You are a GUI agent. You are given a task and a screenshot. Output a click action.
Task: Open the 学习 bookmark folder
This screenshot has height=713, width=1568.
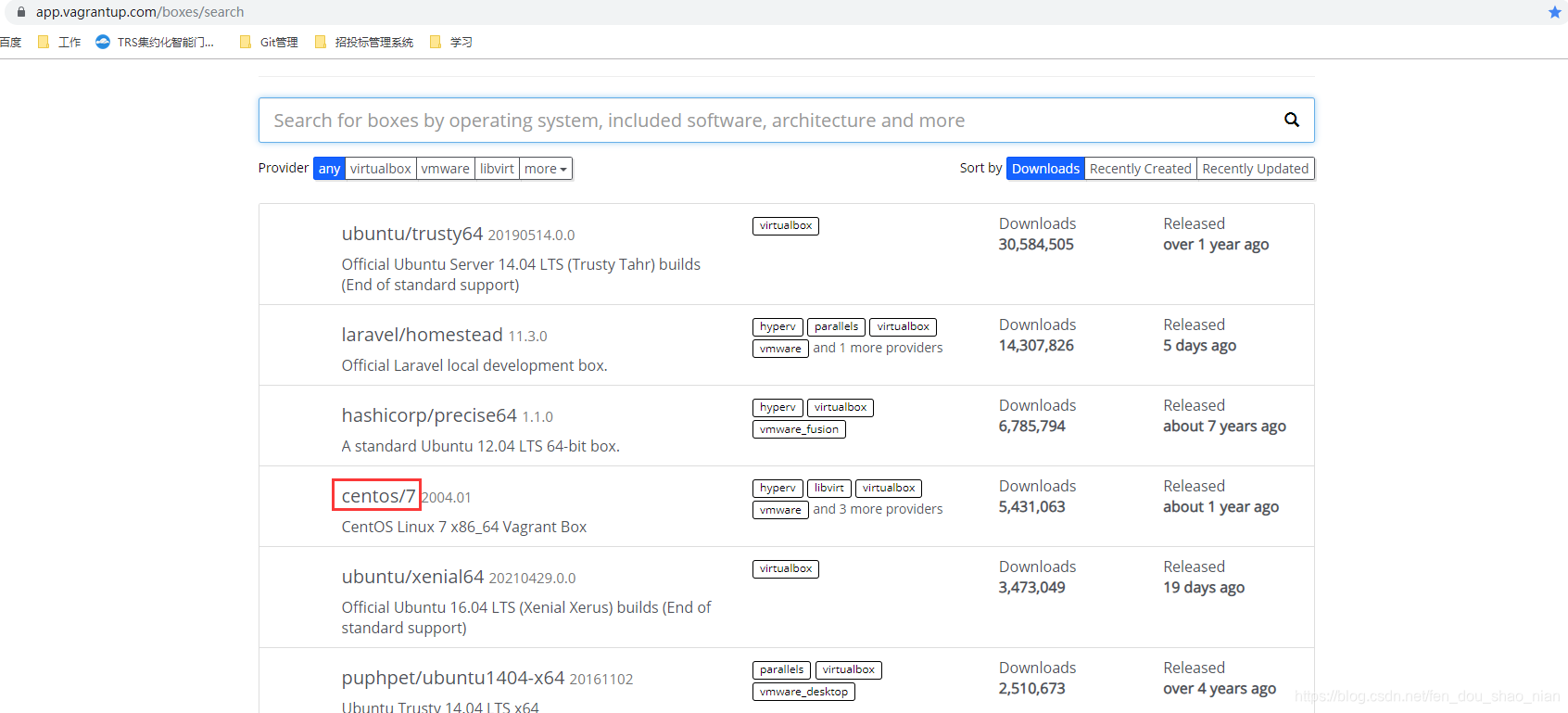pos(451,42)
